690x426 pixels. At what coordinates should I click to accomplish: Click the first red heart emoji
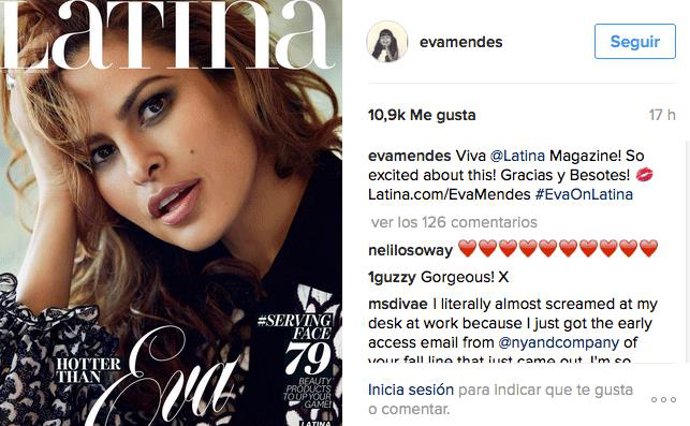click(x=468, y=249)
